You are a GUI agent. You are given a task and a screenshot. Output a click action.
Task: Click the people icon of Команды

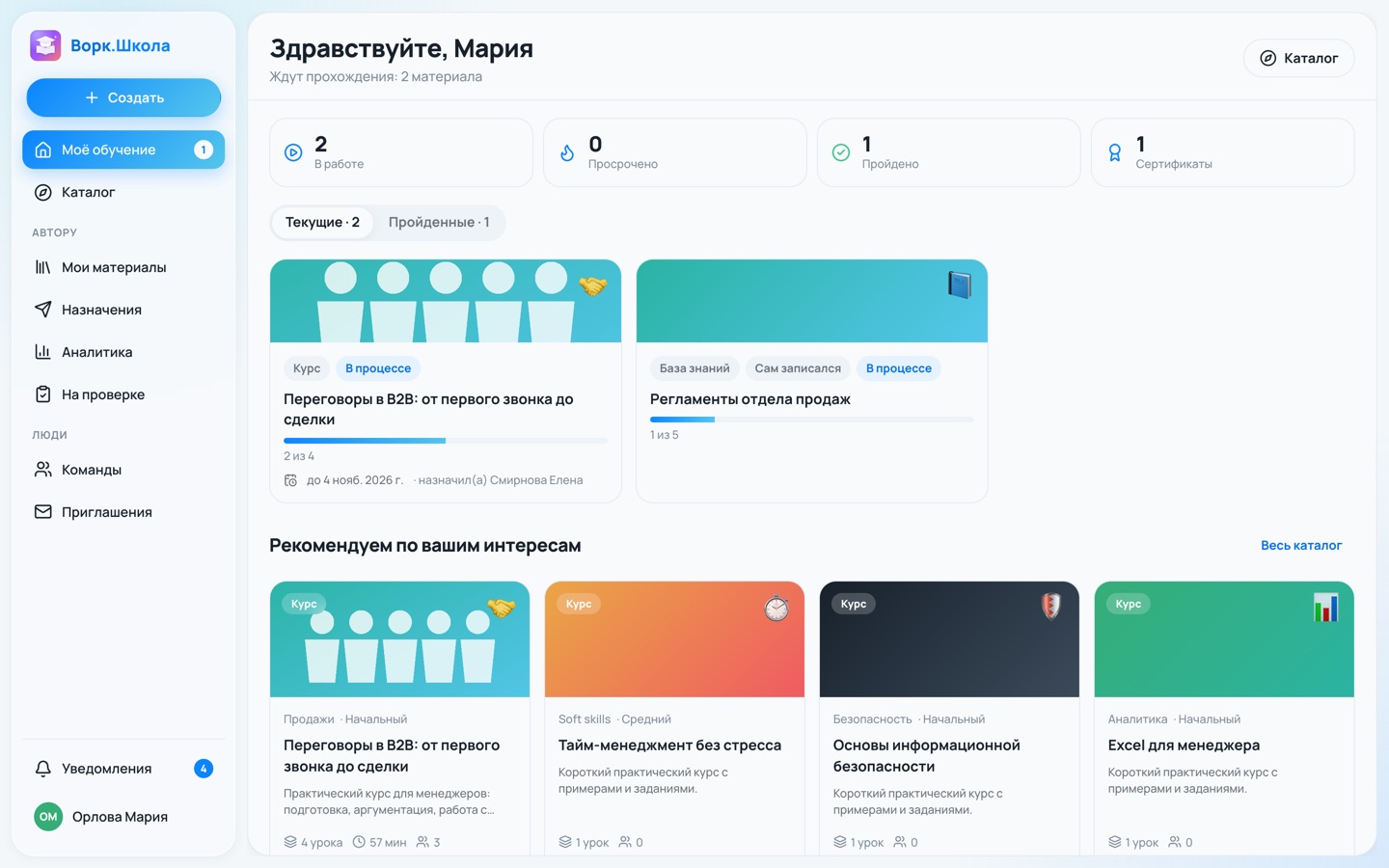click(x=42, y=470)
